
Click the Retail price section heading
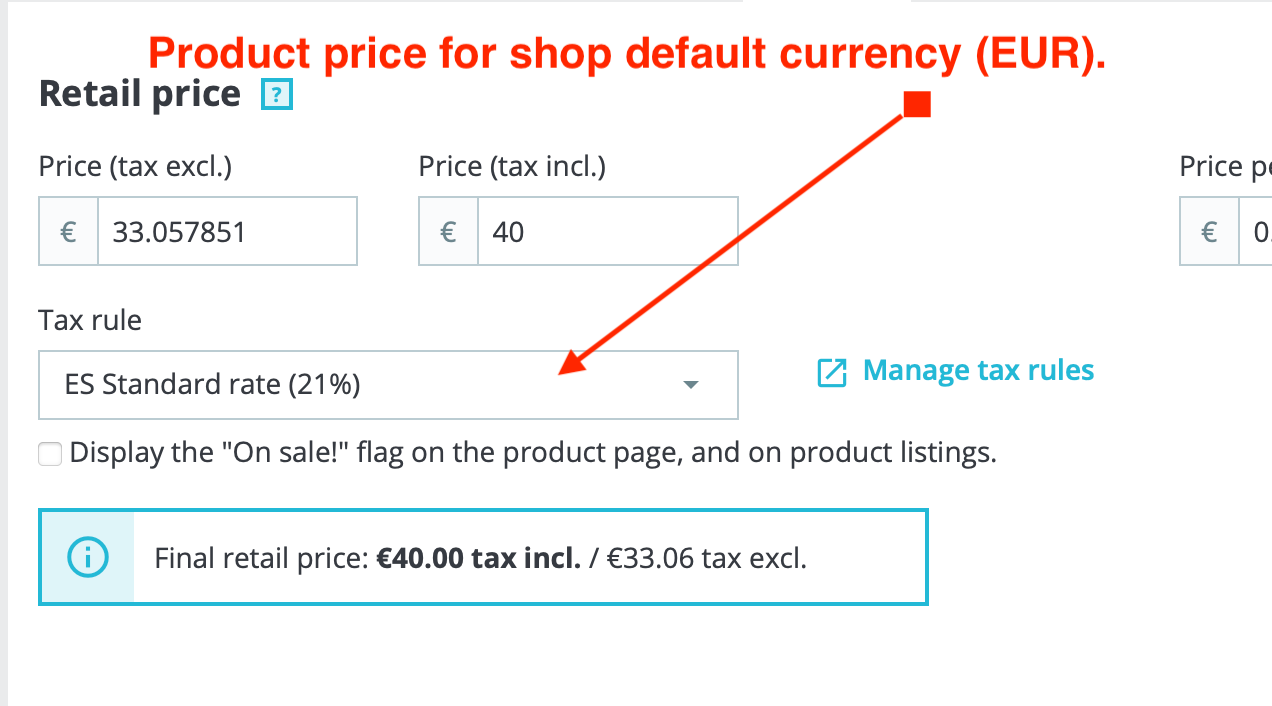pyautogui.click(x=139, y=94)
